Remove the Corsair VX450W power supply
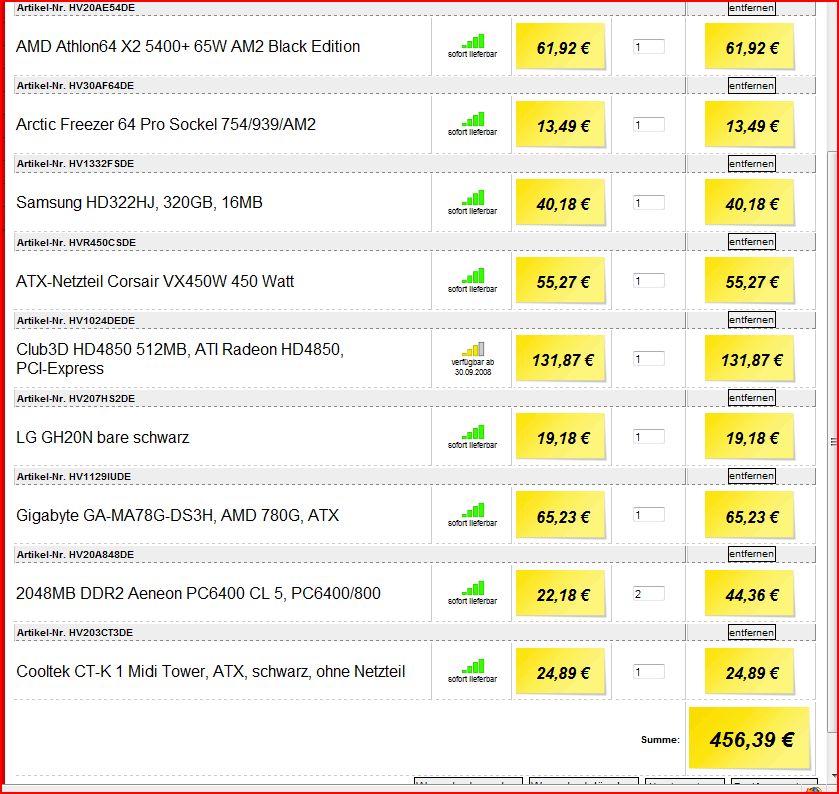 click(751, 242)
